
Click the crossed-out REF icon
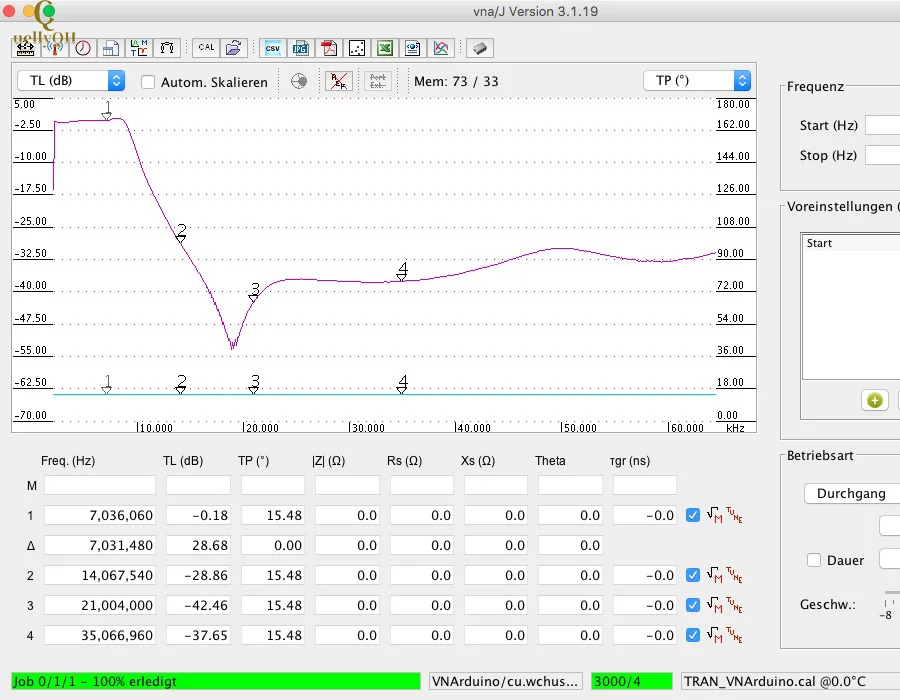(339, 81)
